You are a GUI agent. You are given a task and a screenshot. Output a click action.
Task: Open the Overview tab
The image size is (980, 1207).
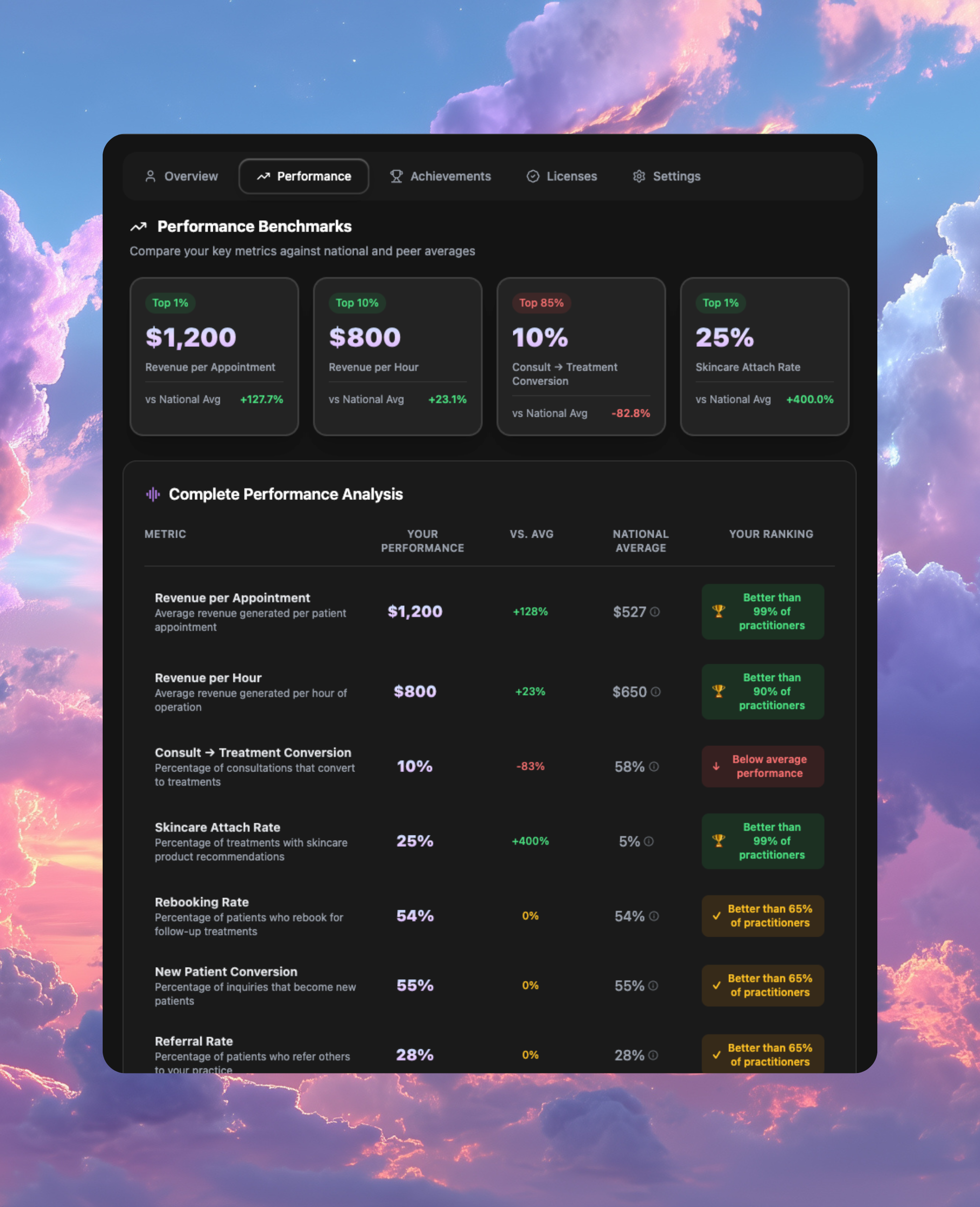(x=181, y=176)
